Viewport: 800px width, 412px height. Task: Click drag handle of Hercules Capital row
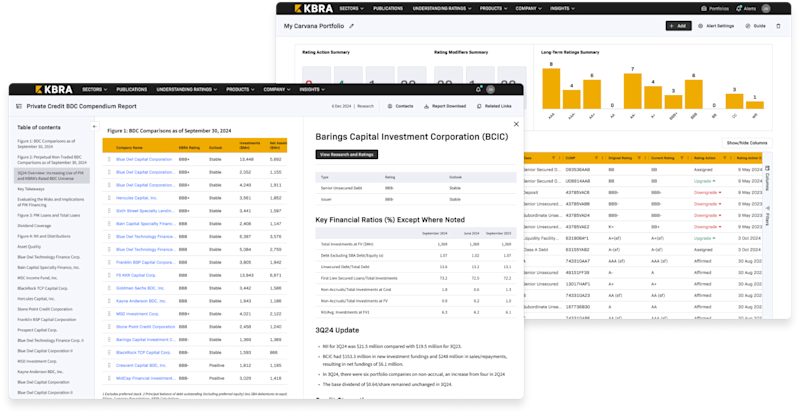point(109,198)
